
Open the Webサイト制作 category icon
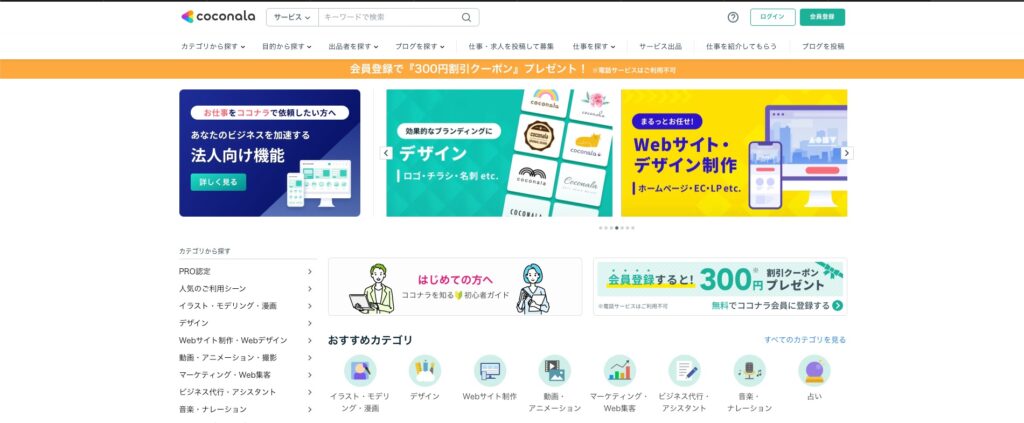[x=490, y=371]
